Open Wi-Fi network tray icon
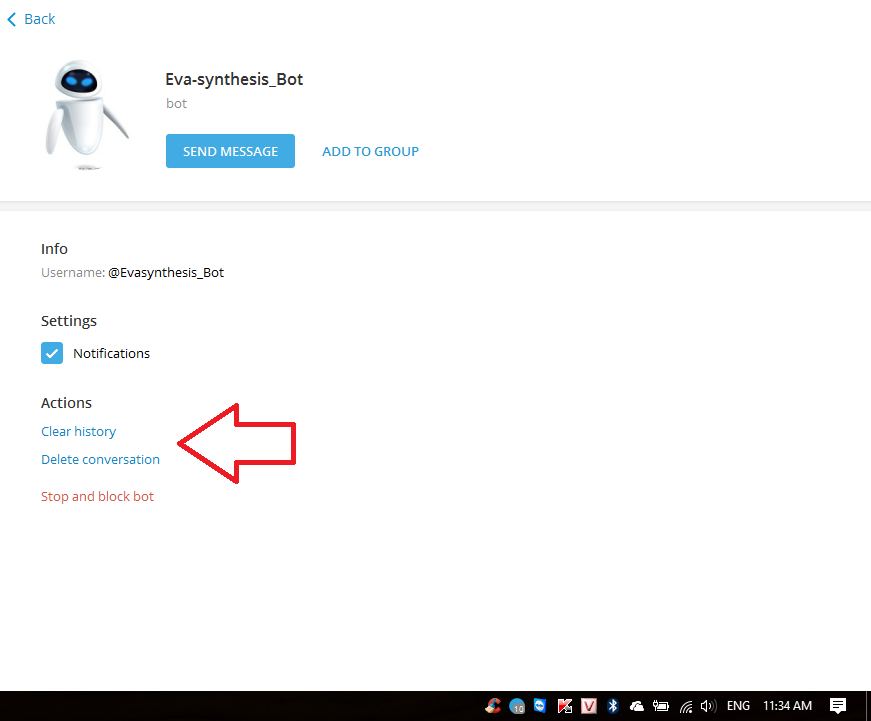 click(686, 707)
